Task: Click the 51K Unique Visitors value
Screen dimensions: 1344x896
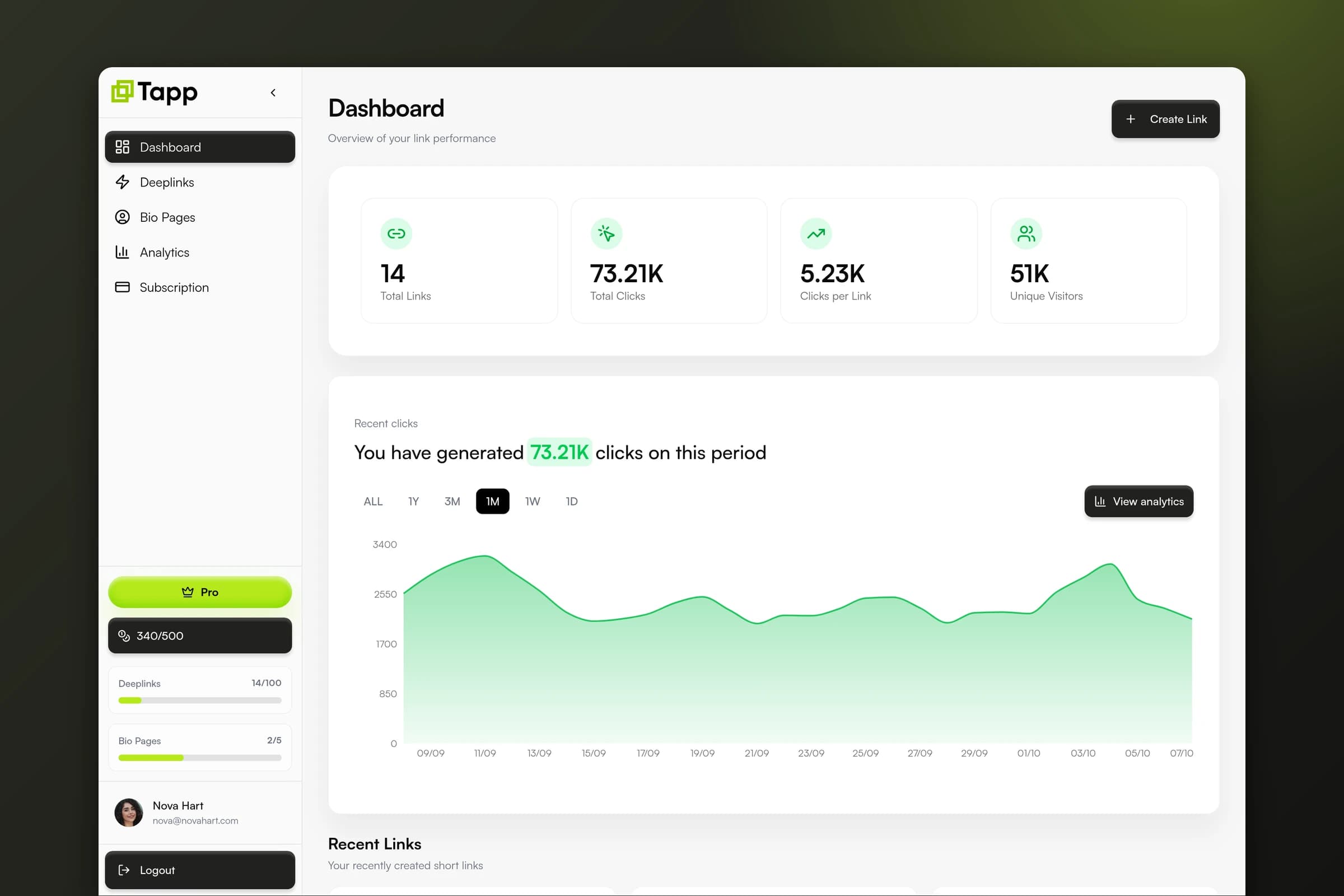Action: coord(1029,274)
